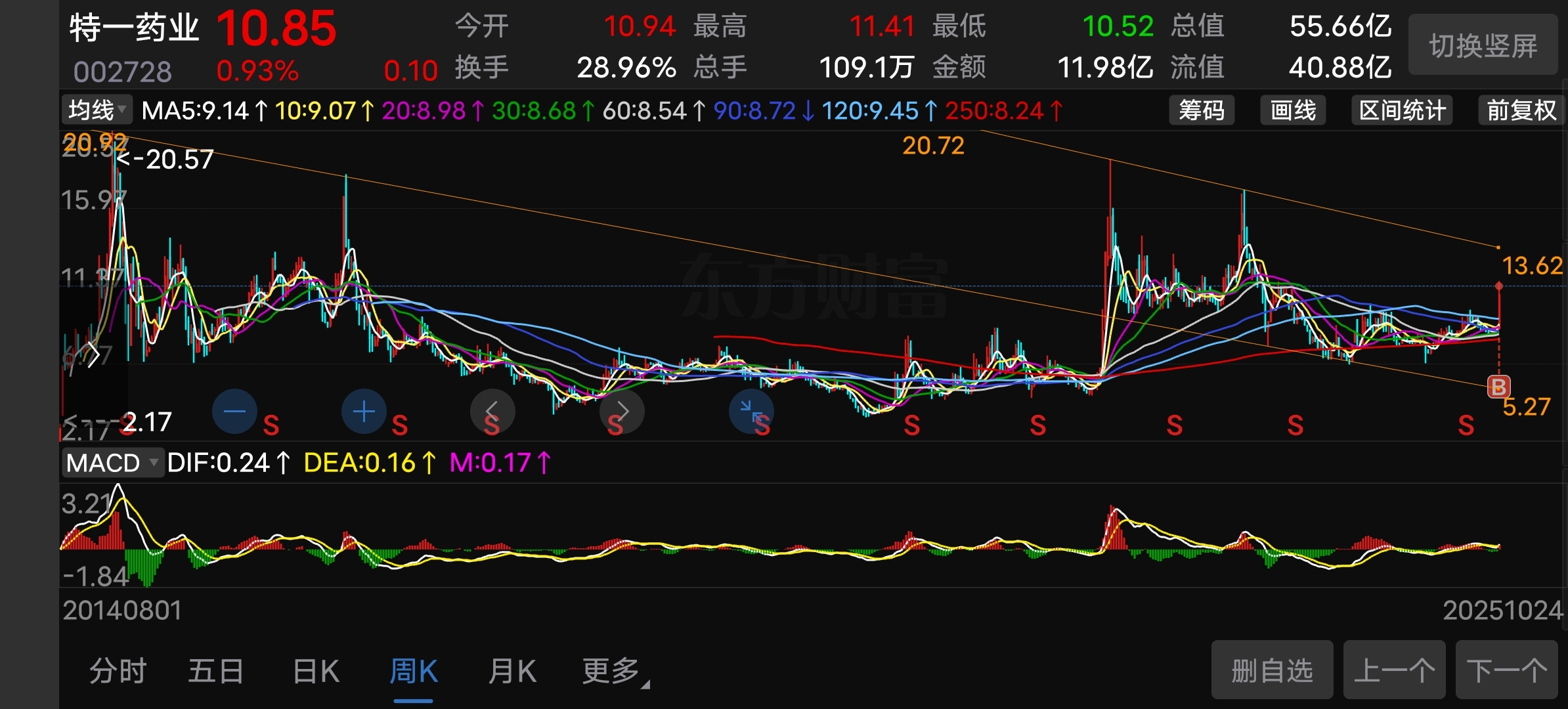Click the zoom out minus circle button
The image size is (1568, 709).
(234, 412)
